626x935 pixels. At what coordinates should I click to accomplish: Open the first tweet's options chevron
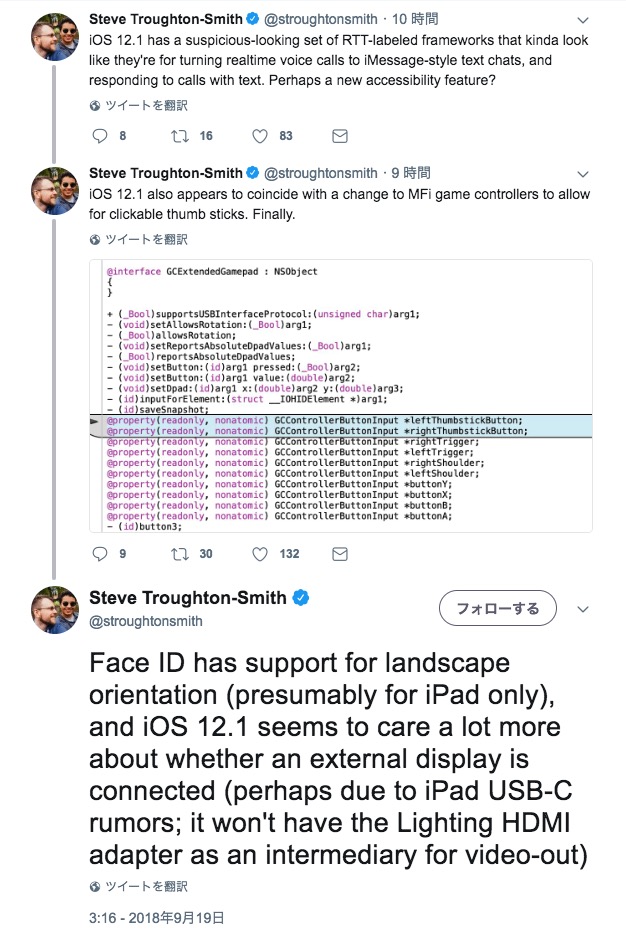583,20
